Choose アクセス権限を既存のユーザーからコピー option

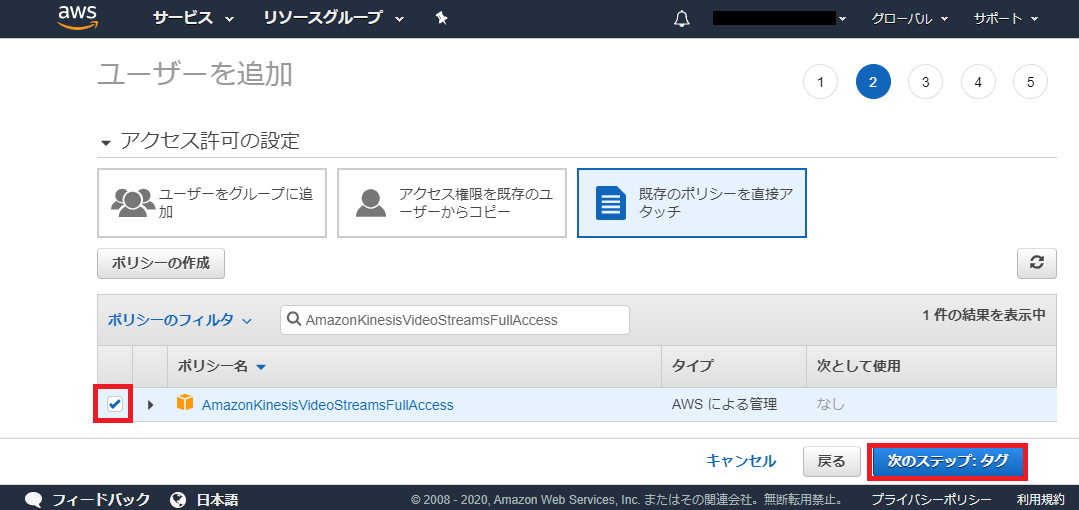[x=451, y=203]
